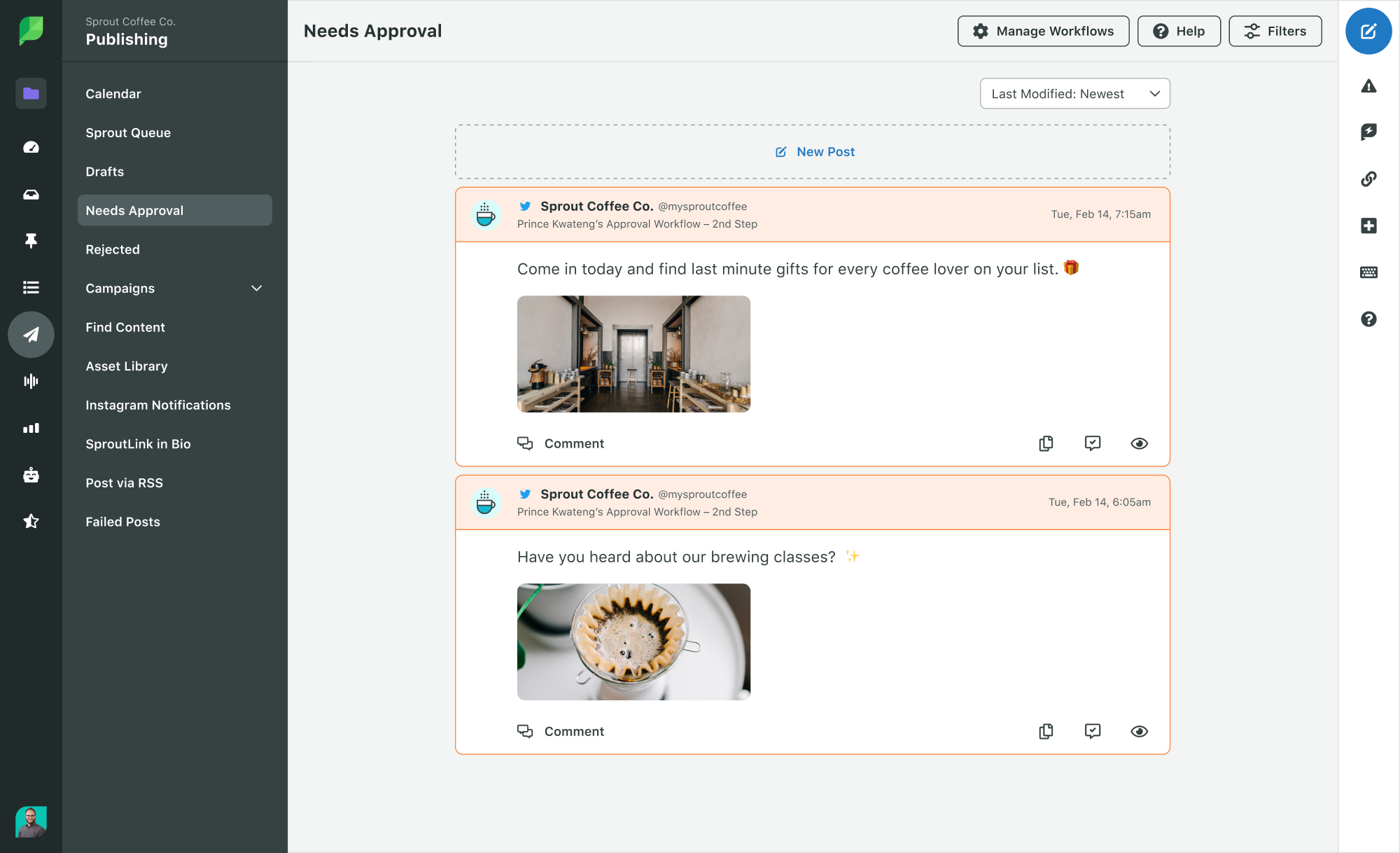Click the Manage Workflows button
Viewport: 1400px width, 853px height.
point(1043,31)
